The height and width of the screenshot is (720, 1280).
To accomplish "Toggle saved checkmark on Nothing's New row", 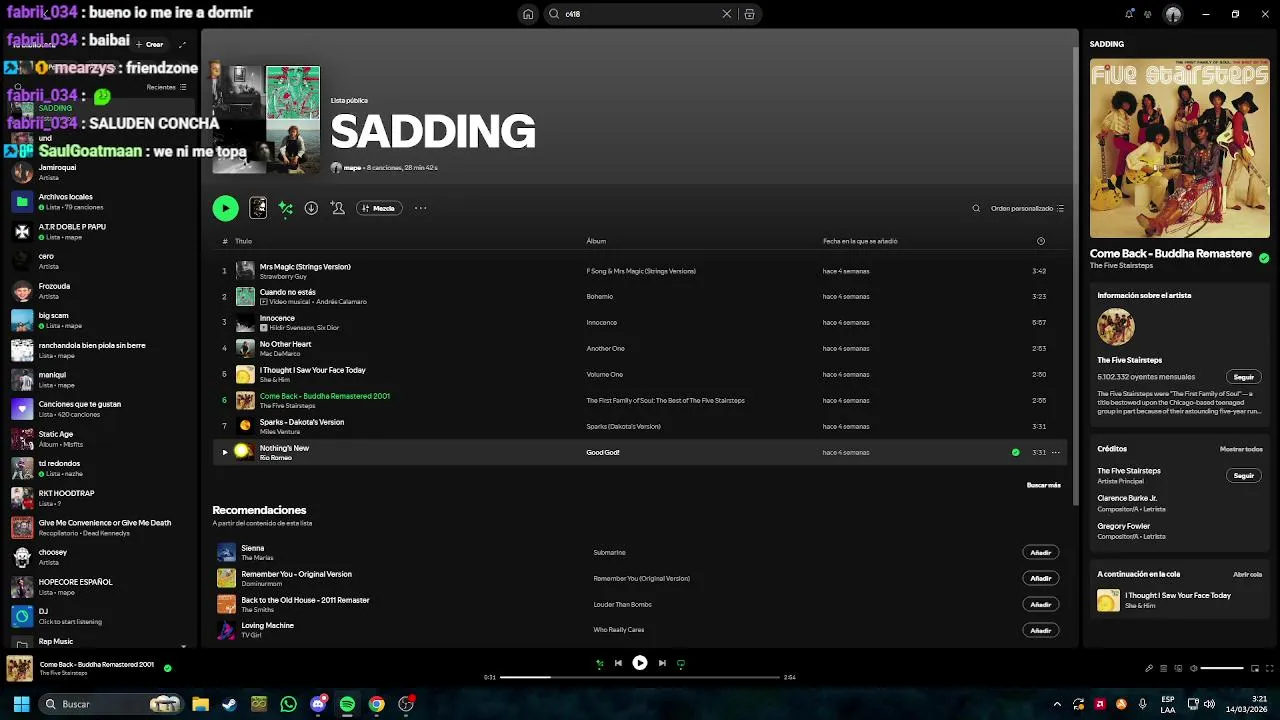I will [x=1015, y=452].
